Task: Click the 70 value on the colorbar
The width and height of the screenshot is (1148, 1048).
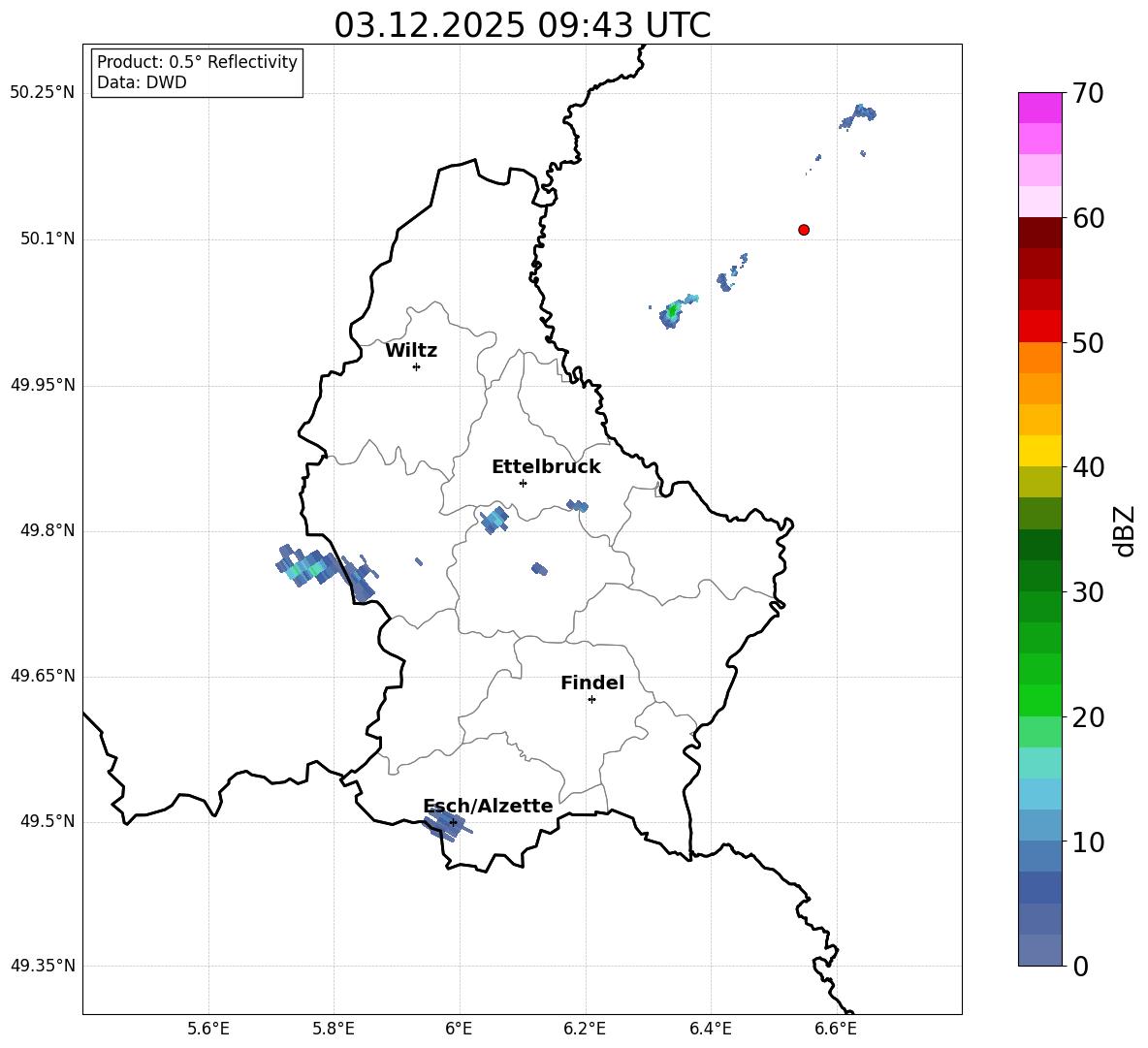Action: (1089, 94)
